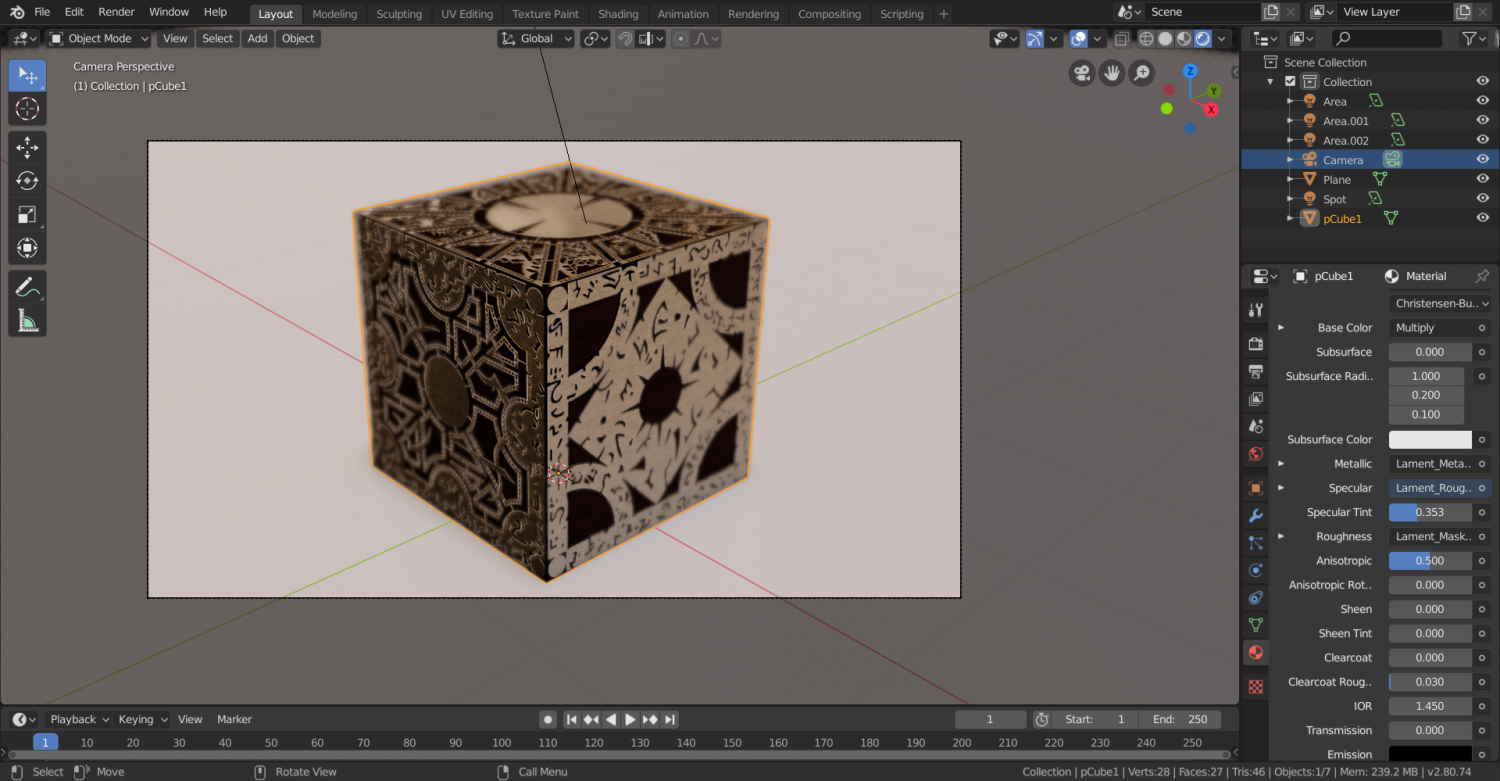Expand the Base Color disclosure triangle
Viewport: 1500px width, 781px height.
(1281, 327)
